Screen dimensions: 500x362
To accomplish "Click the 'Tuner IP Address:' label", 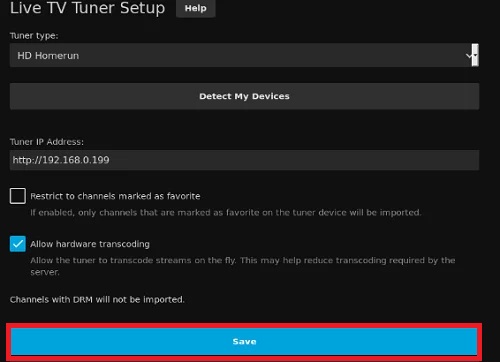I will click(x=47, y=142).
